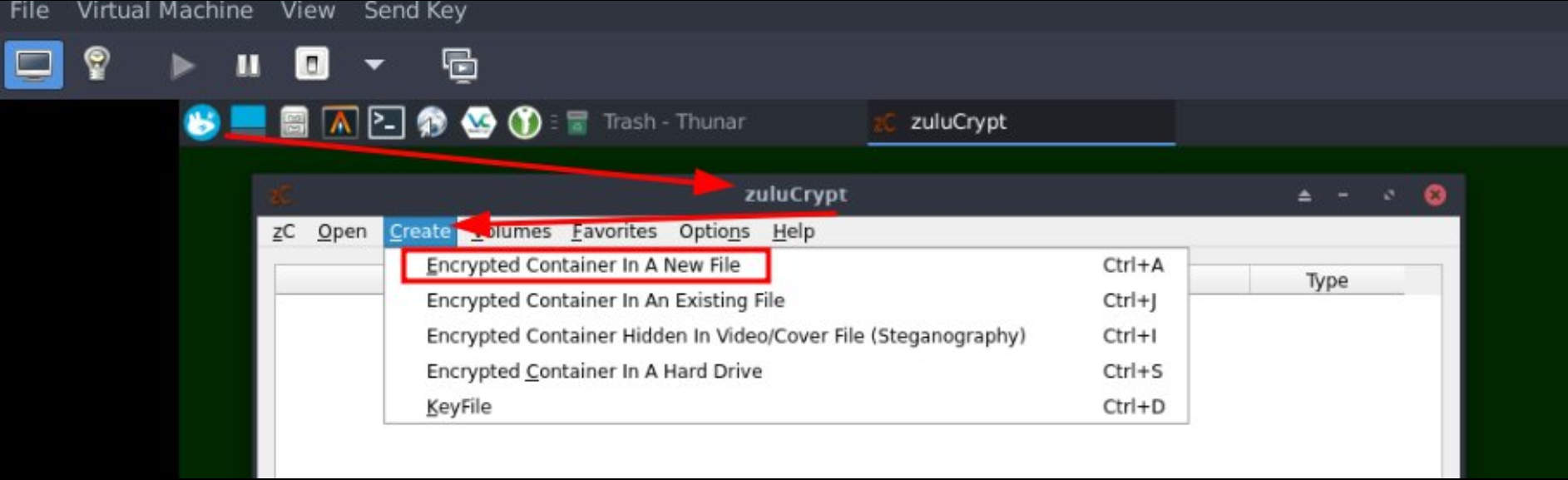1568x480 pixels.
Task: Open the Favorites menu in zuluCrypt
Action: [614, 231]
